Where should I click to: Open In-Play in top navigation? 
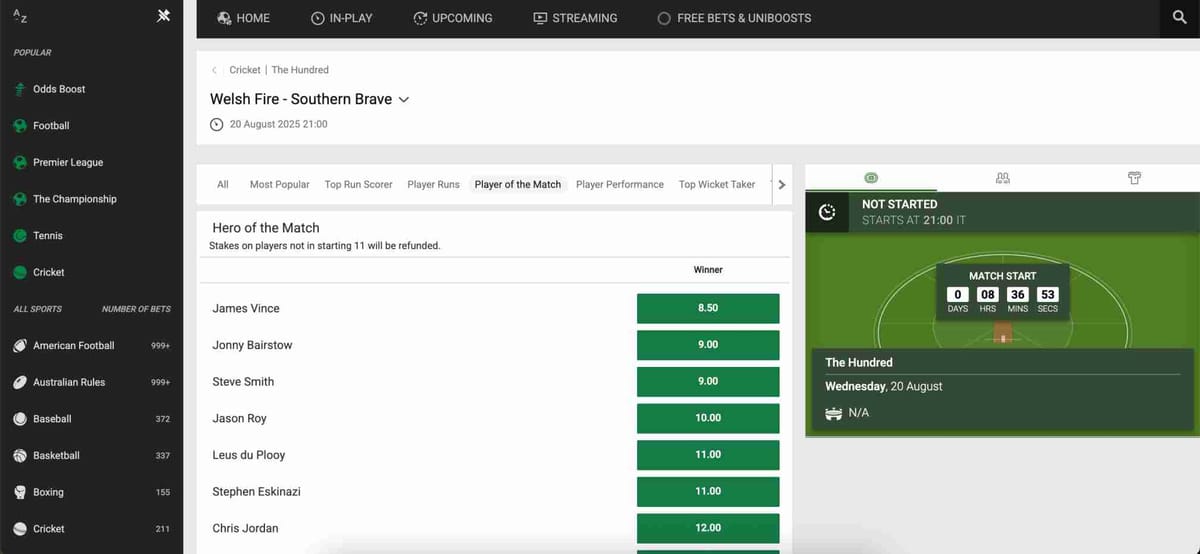click(x=342, y=18)
